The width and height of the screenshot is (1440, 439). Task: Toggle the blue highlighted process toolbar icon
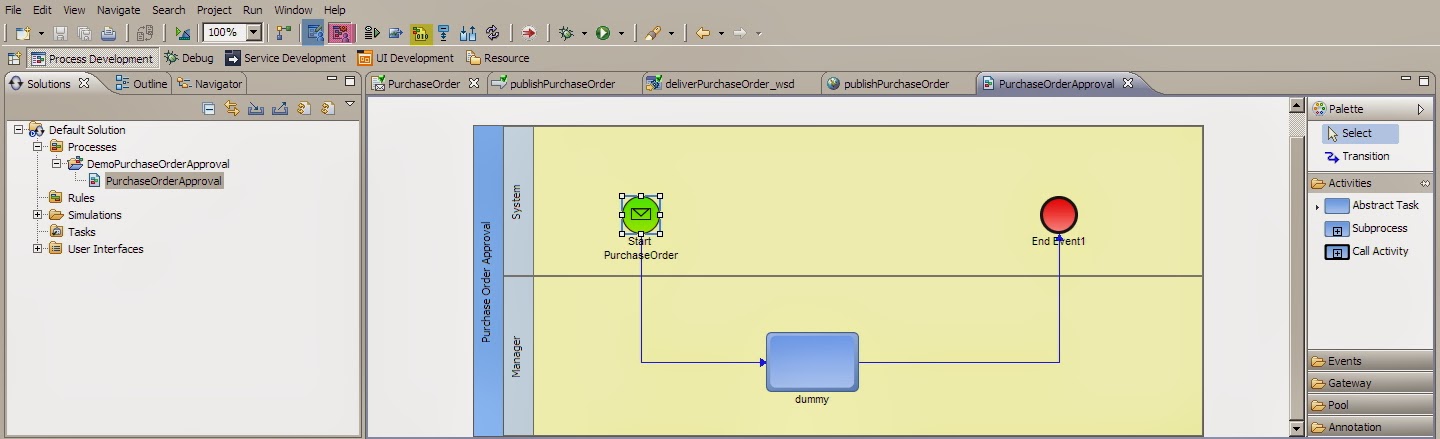pyautogui.click(x=315, y=33)
